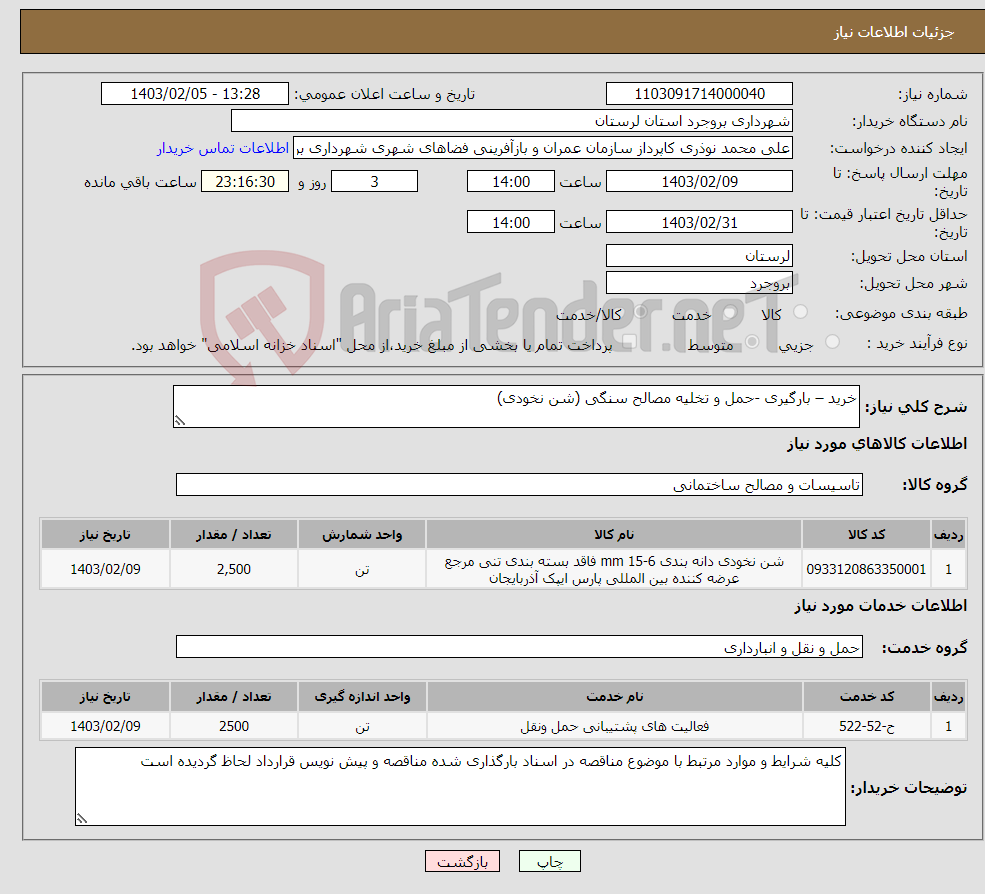Screen dimensions: 985x894
Task: Click the goods quantity 2,500 cell
Action: (234, 569)
